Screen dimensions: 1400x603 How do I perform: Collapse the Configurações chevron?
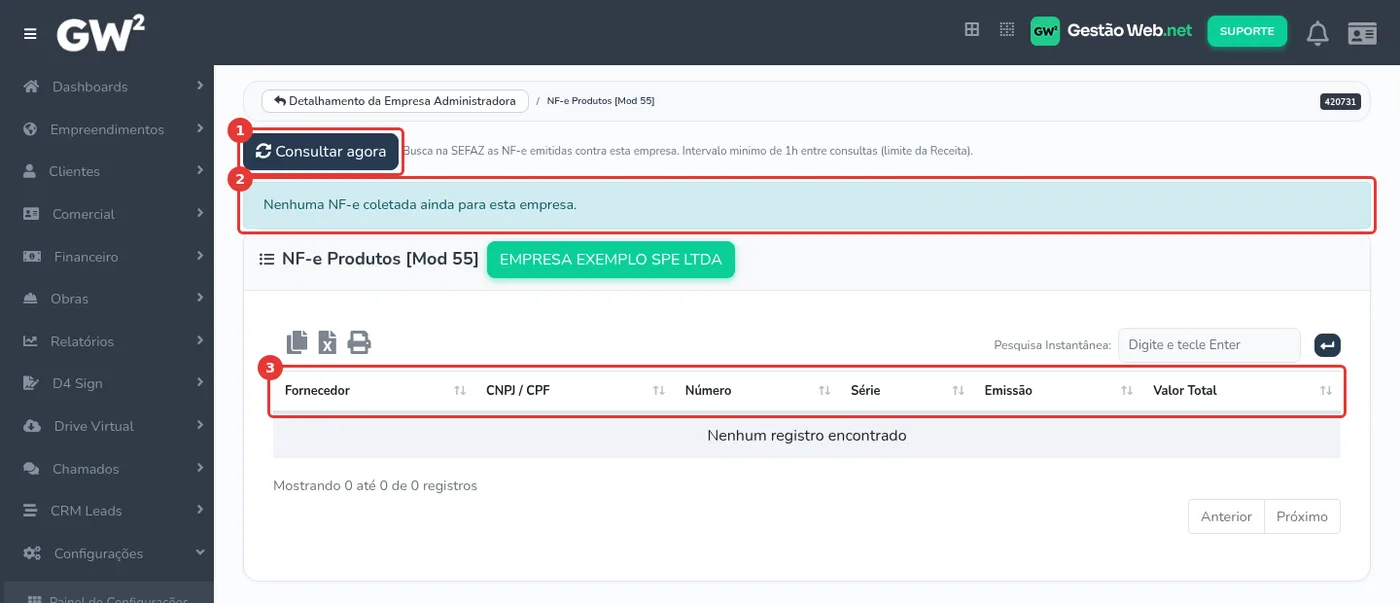[200, 552]
